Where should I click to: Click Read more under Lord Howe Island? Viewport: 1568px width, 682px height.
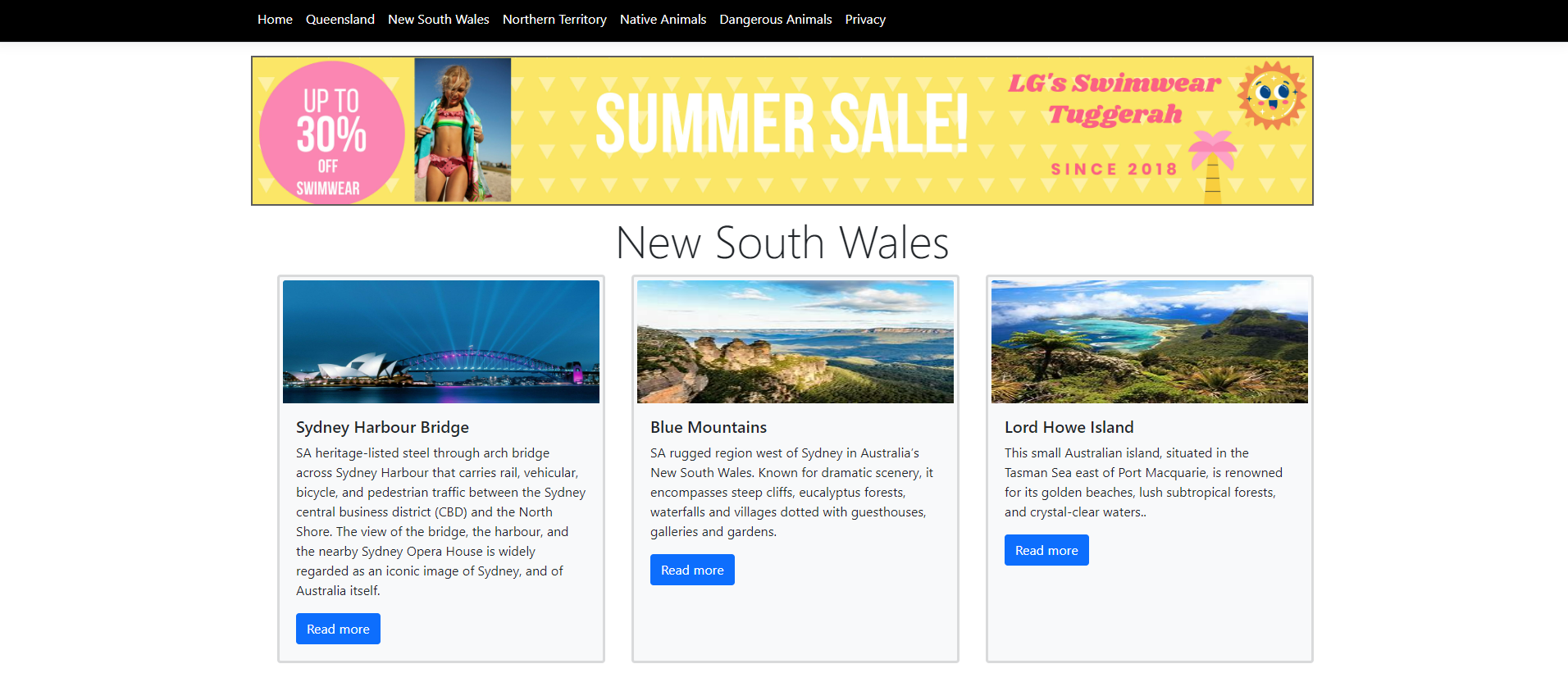(x=1046, y=550)
